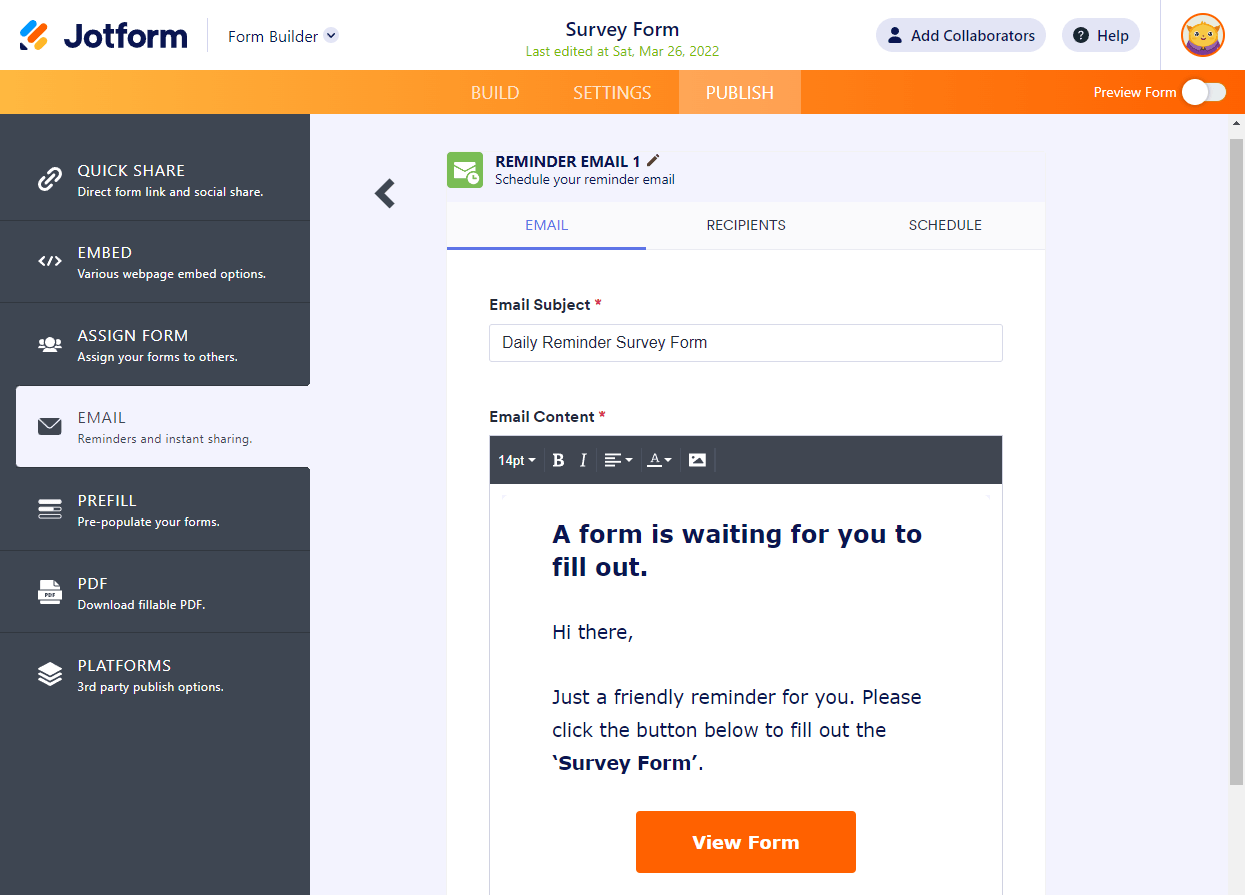The image size is (1245, 895).
Task: Toggle the Preview Form switch
Action: (x=1203, y=92)
